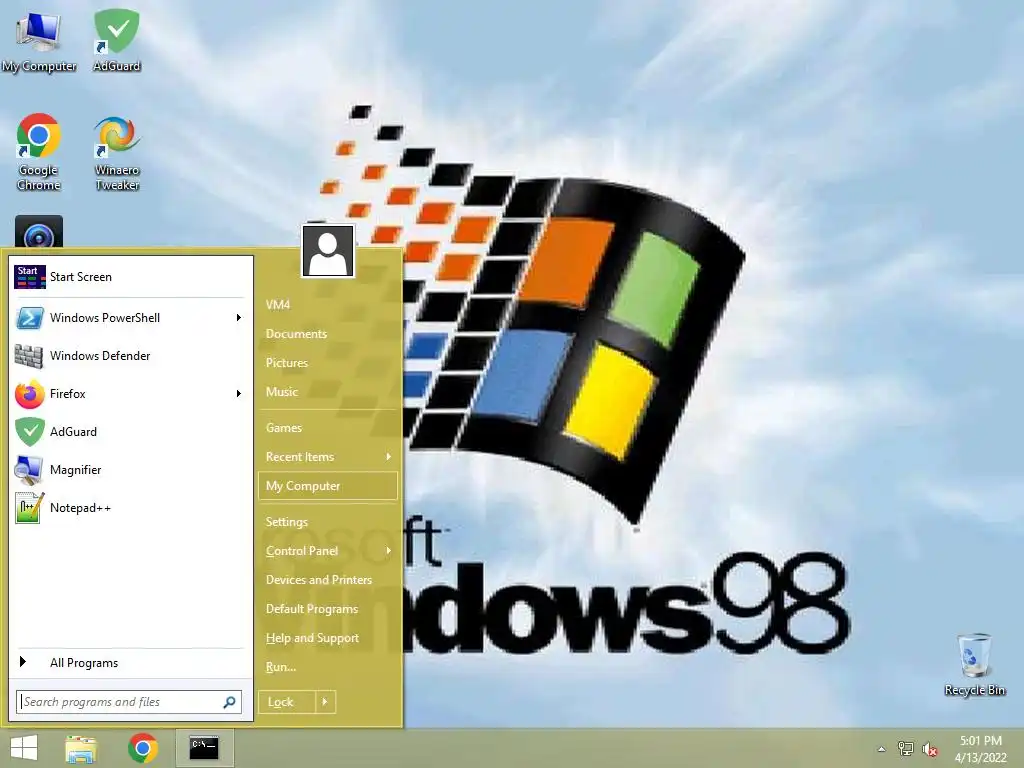Click the Lock button
Screen dimensions: 1024x768
[x=287, y=702]
